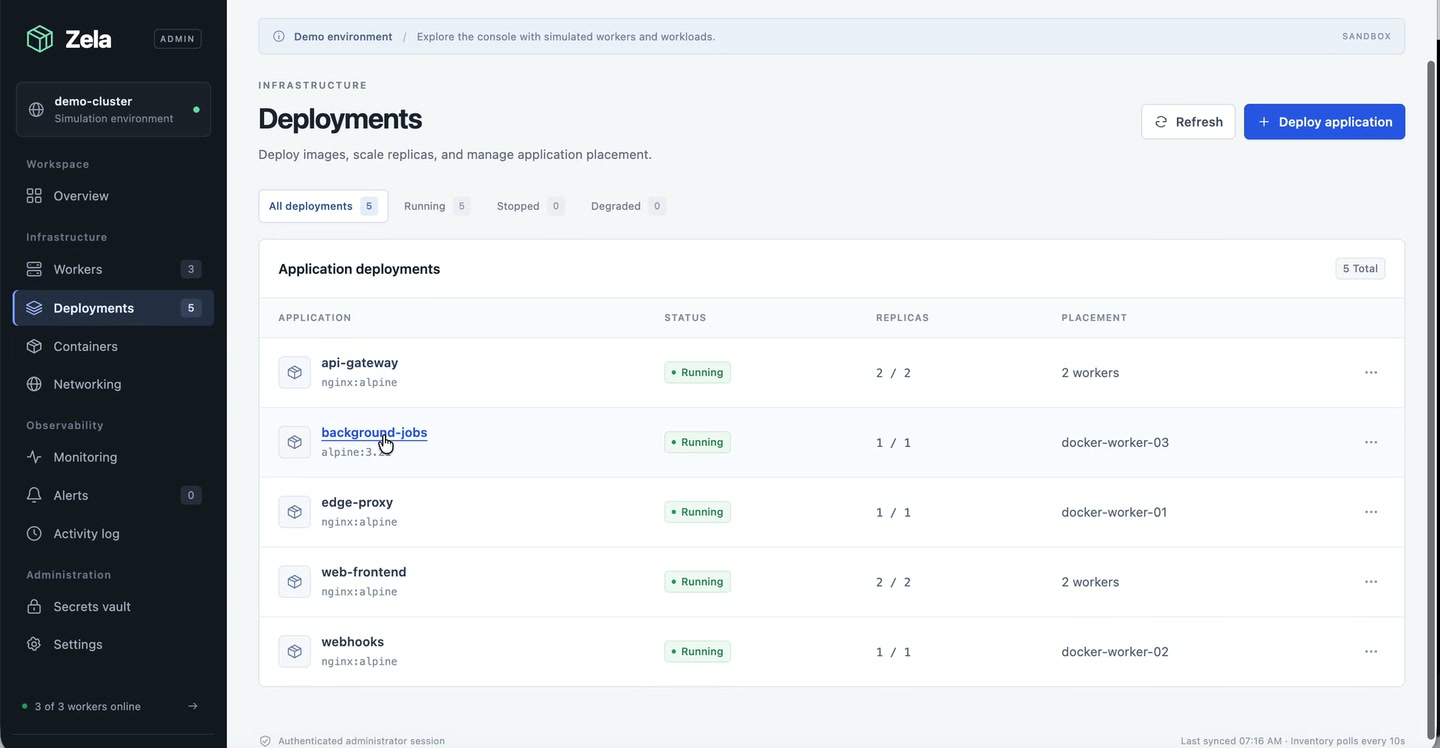Click the ADMIN badge beside Zela
The image size is (1440, 748).
click(178, 39)
